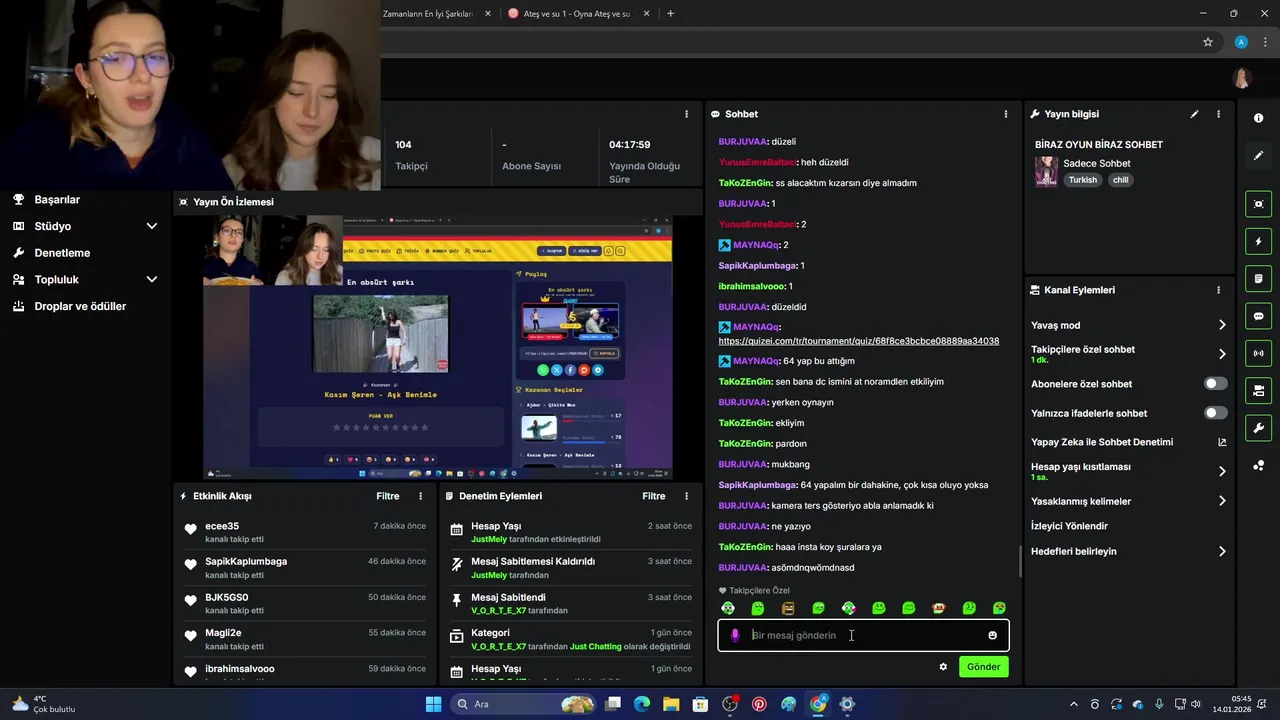Open Denetim Eylemleri panel options menu
This screenshot has height=720, width=1280.
coord(686,496)
